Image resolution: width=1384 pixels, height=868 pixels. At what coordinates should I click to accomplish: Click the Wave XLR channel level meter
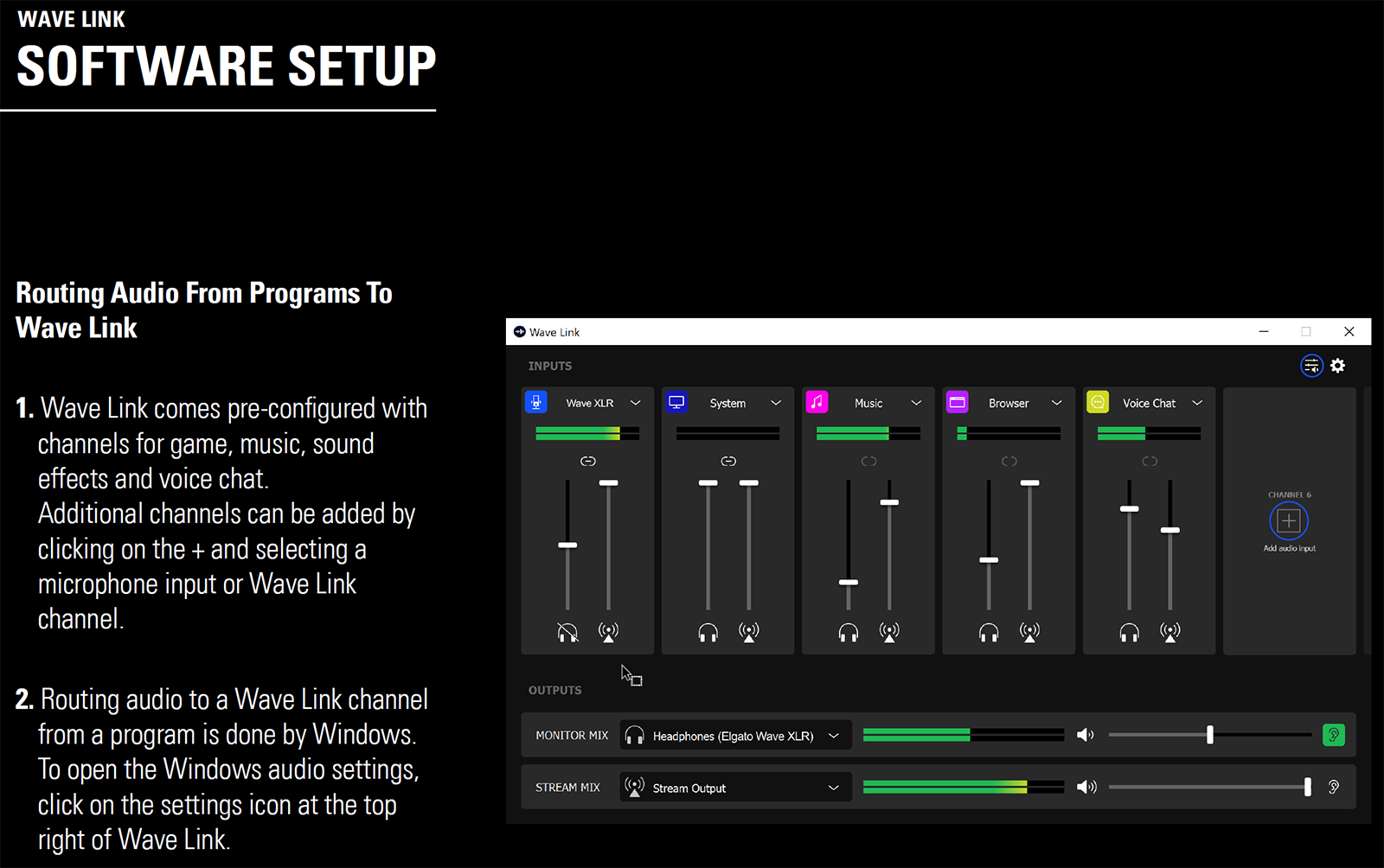click(587, 433)
